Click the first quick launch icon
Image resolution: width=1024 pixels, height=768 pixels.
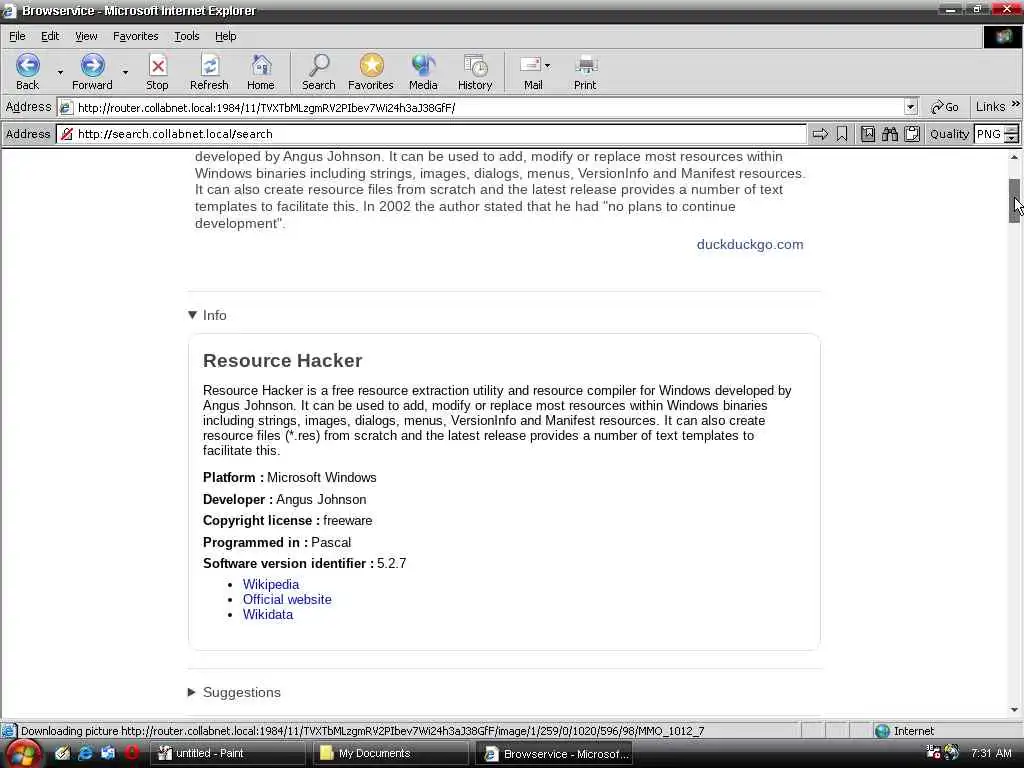[x=62, y=753]
